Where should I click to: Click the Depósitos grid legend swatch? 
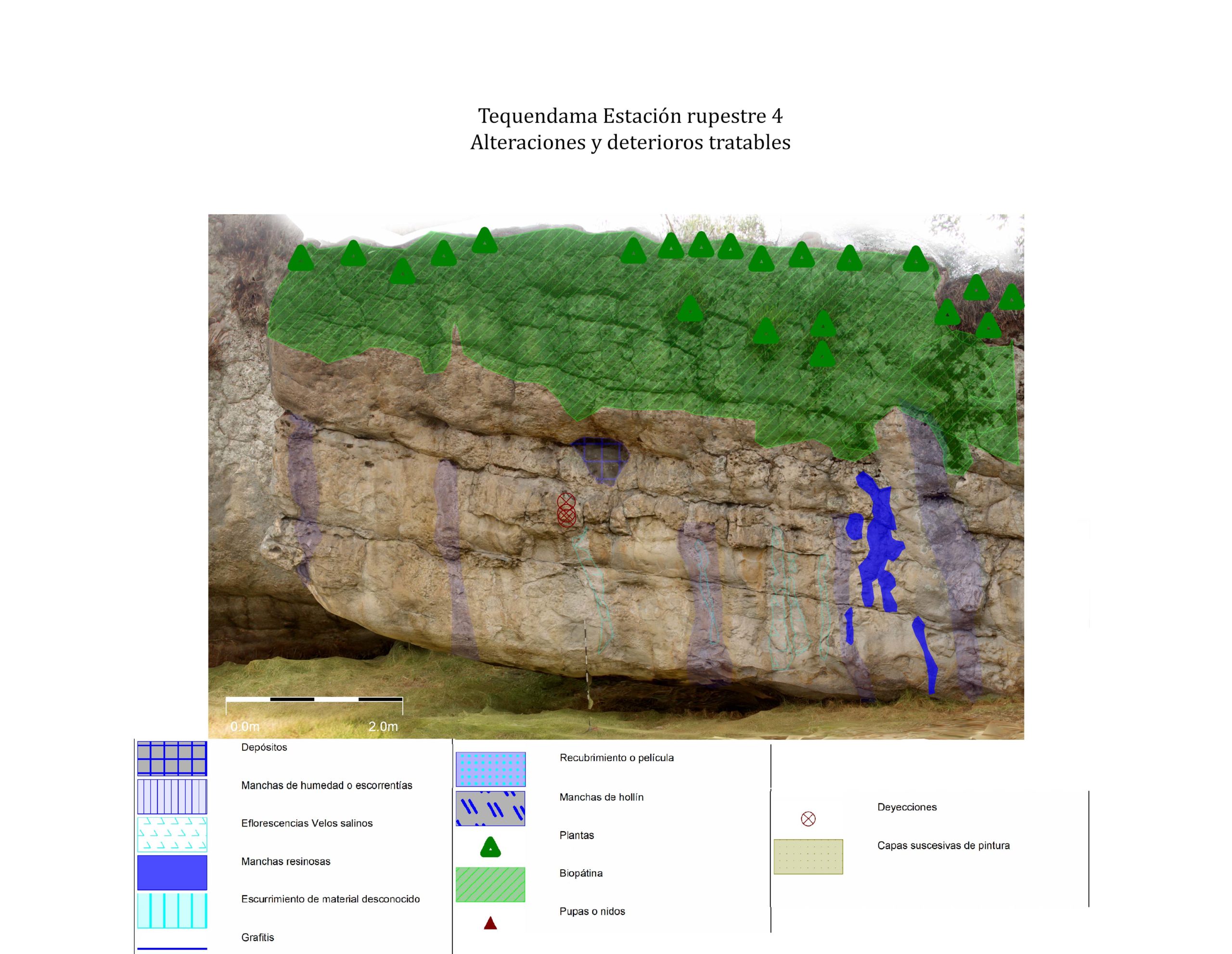click(172, 758)
